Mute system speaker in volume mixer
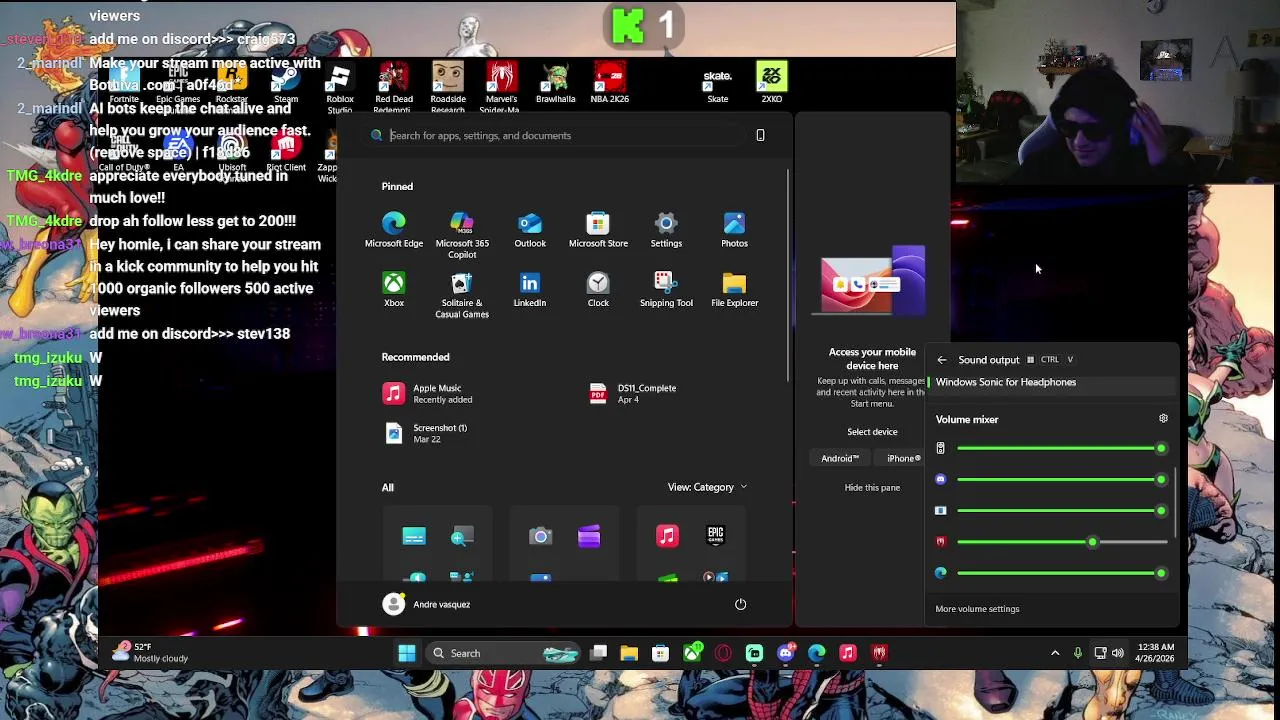 tap(940, 448)
